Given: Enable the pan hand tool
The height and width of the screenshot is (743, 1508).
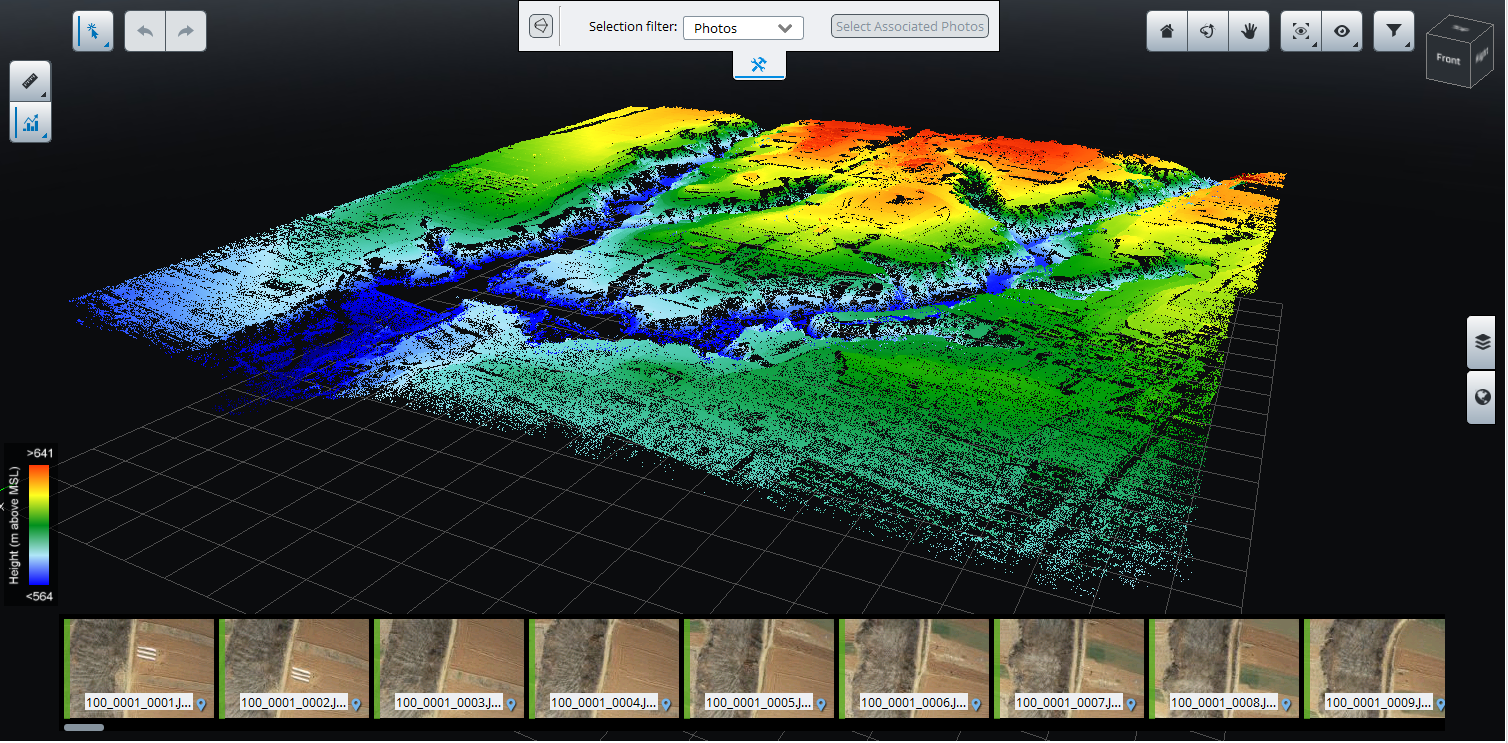Looking at the screenshot, I should (1248, 31).
